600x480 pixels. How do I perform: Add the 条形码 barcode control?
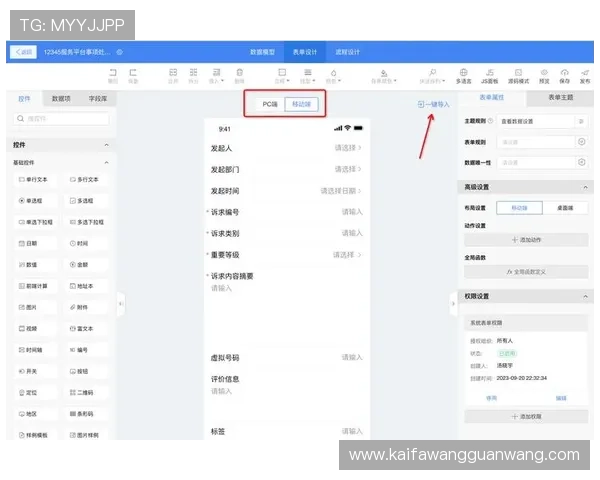[x=86, y=414]
